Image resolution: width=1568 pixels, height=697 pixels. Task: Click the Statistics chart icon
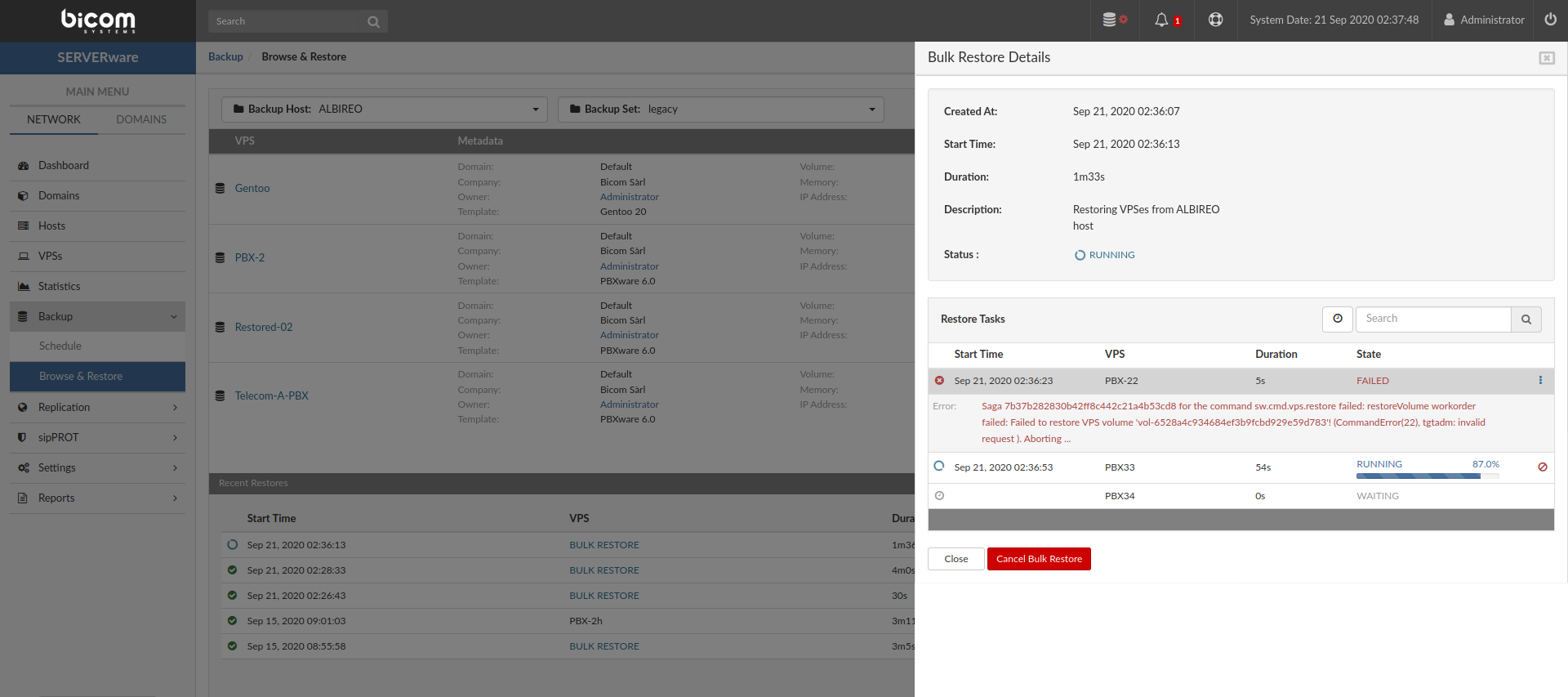(x=23, y=287)
